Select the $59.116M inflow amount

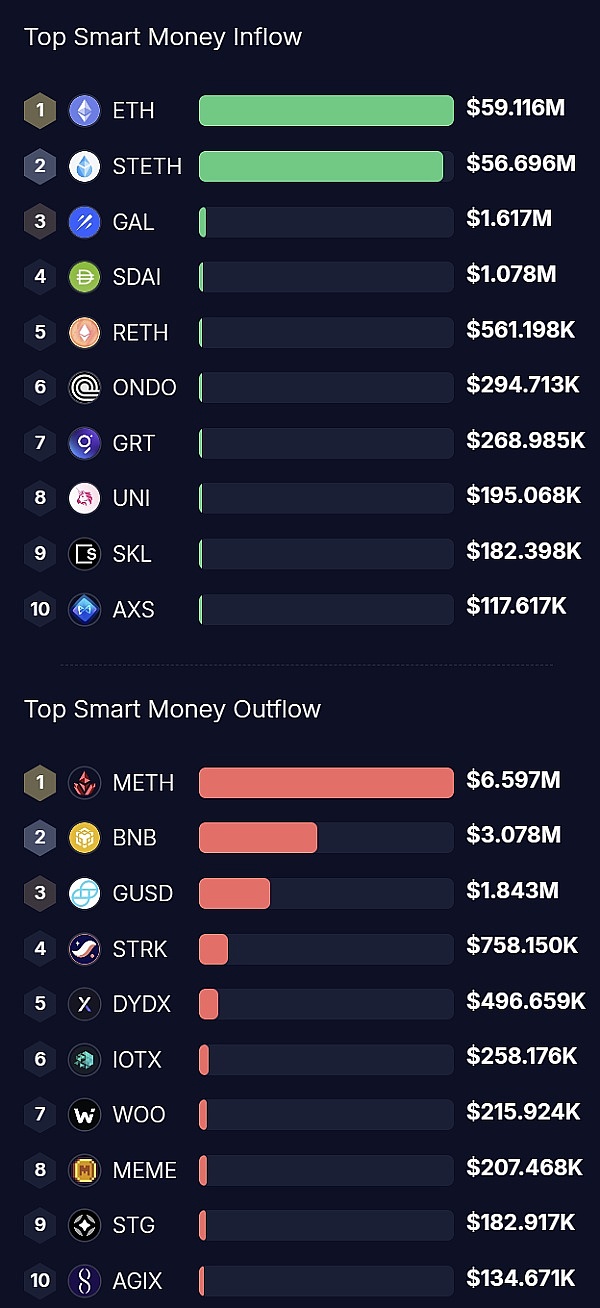coord(515,108)
